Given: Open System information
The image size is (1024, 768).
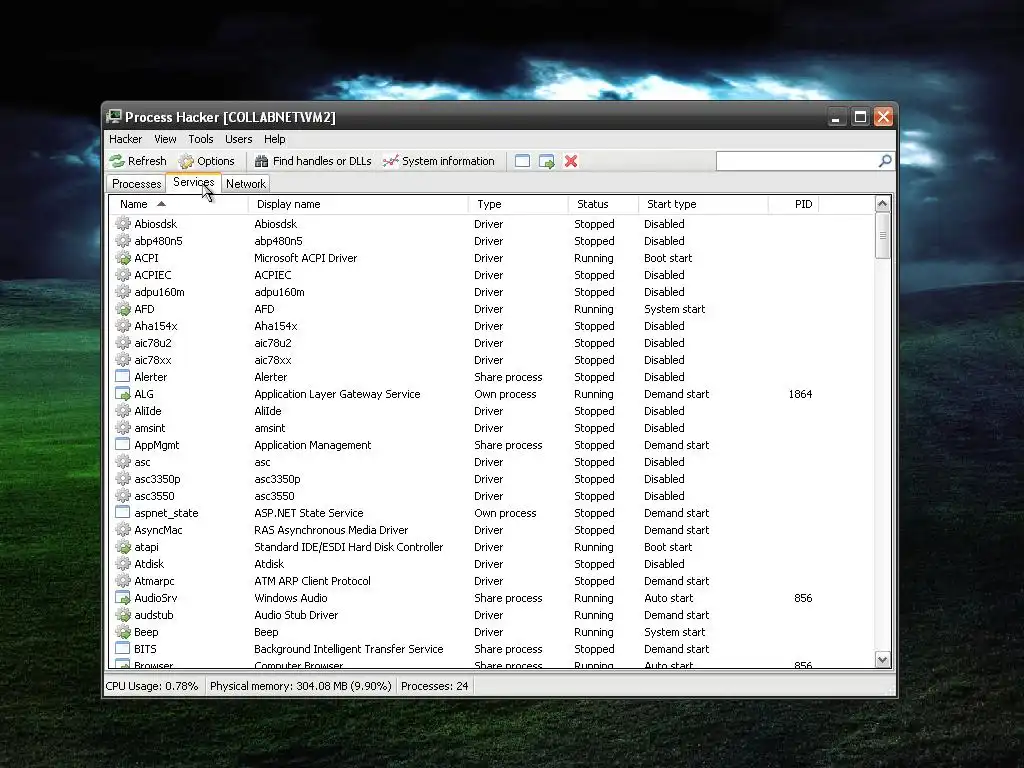Looking at the screenshot, I should [439, 161].
